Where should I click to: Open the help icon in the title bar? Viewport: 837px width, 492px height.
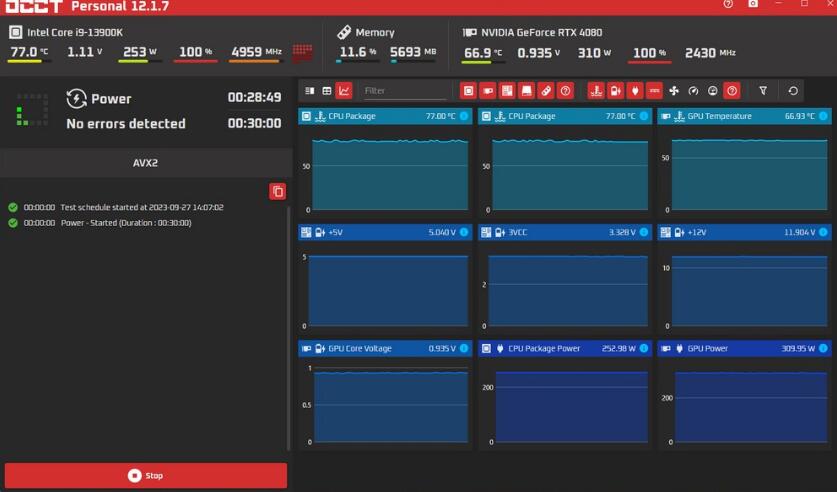point(728,4)
